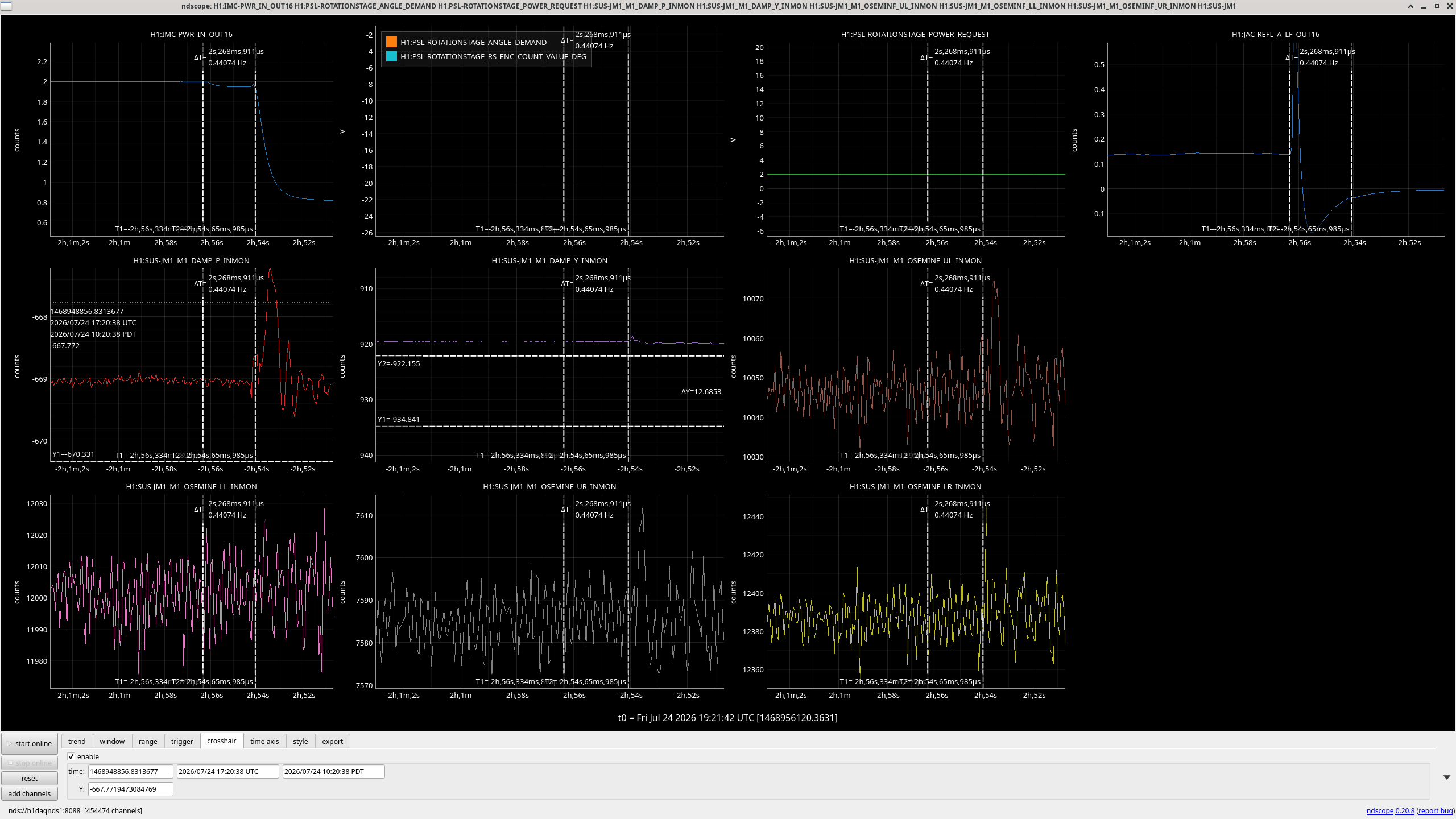Click the -667.772 crosshair readout in DAMP_P plot

tap(65, 345)
